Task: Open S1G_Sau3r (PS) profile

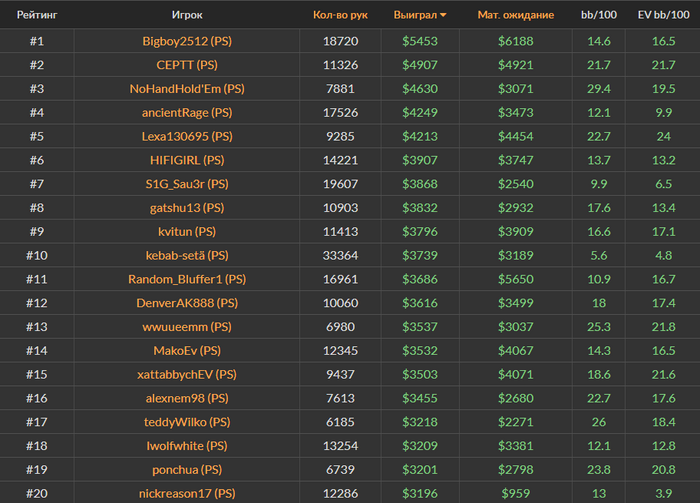Action: tap(187, 184)
